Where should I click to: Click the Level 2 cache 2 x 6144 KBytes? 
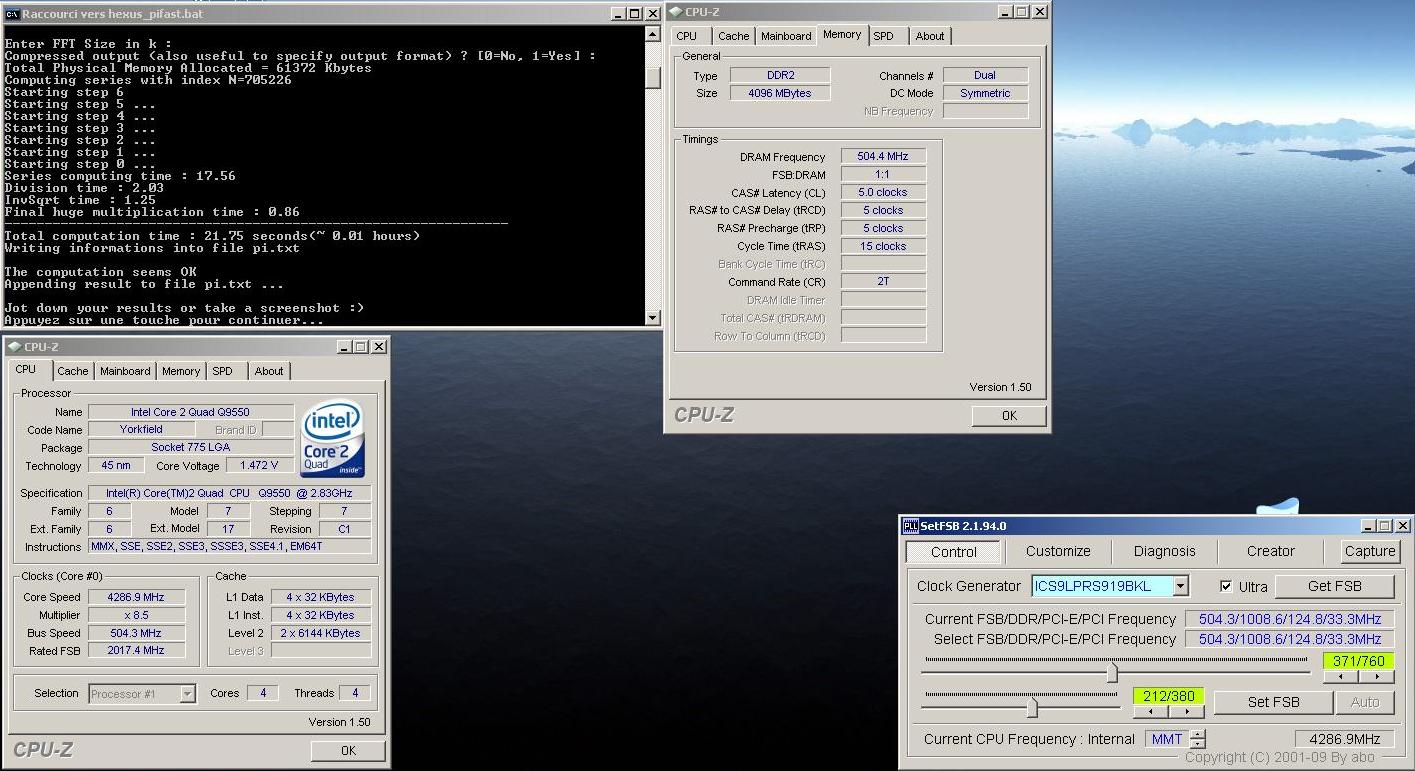click(320, 633)
